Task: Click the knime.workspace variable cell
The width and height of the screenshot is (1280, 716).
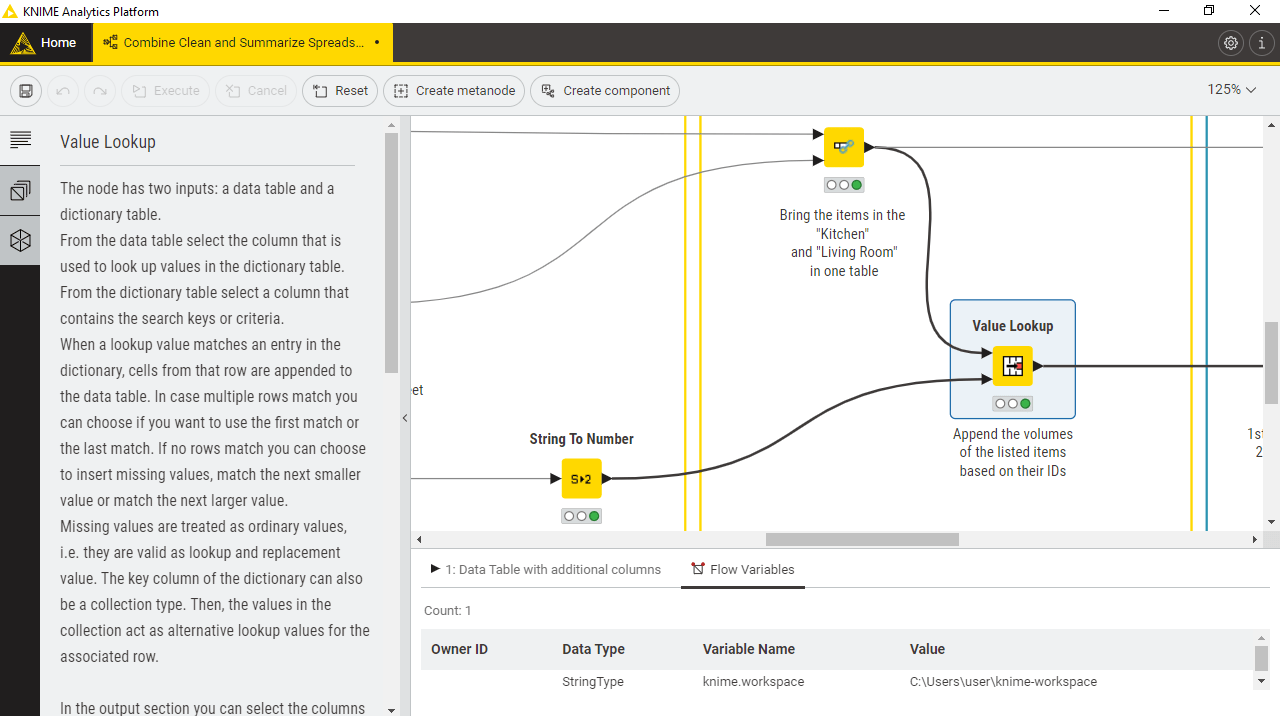Action: pos(753,682)
